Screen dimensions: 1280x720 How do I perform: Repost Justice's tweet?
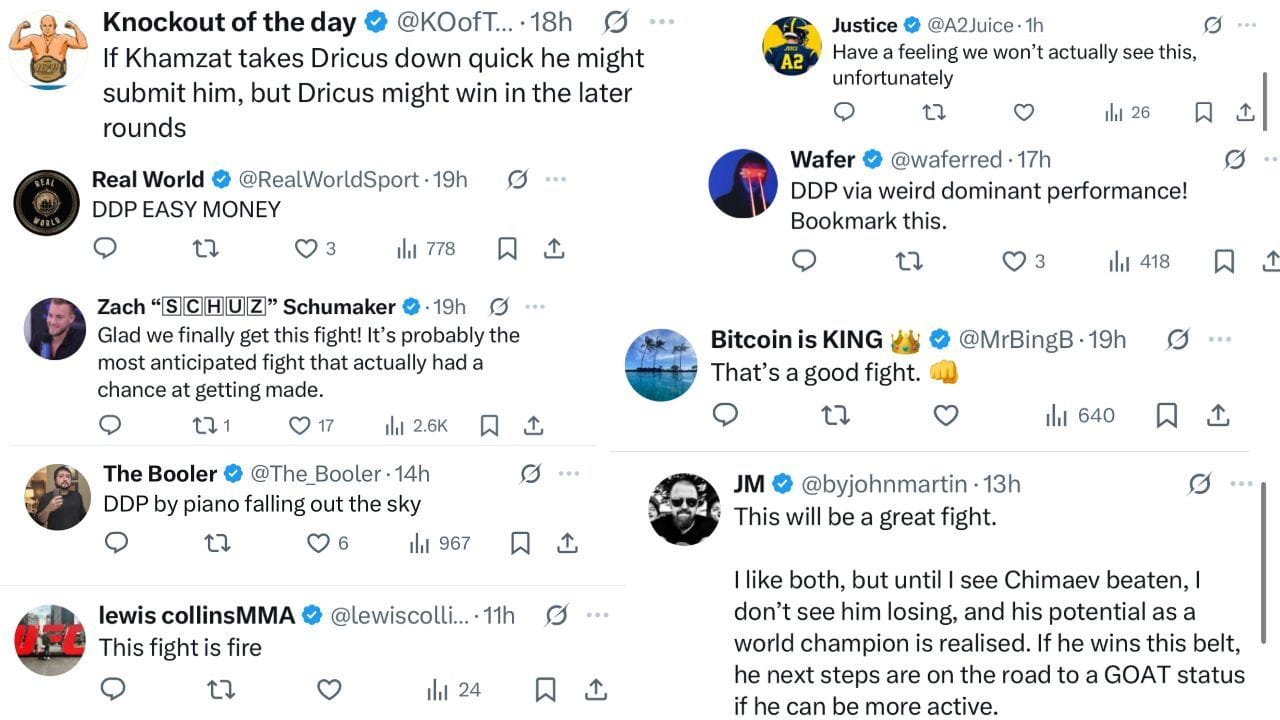click(933, 112)
